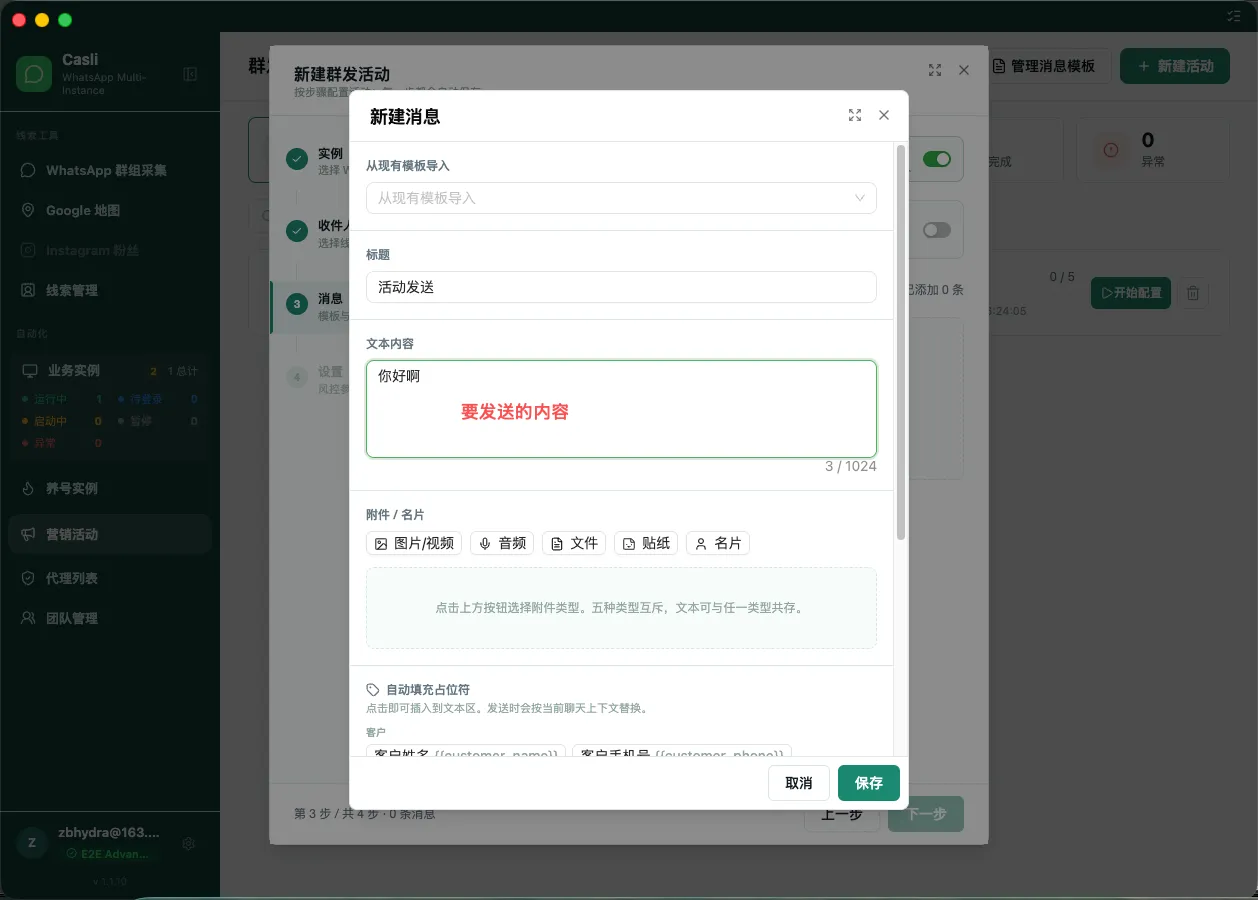Open account settings with the gear icon
The height and width of the screenshot is (900, 1258).
click(x=189, y=843)
